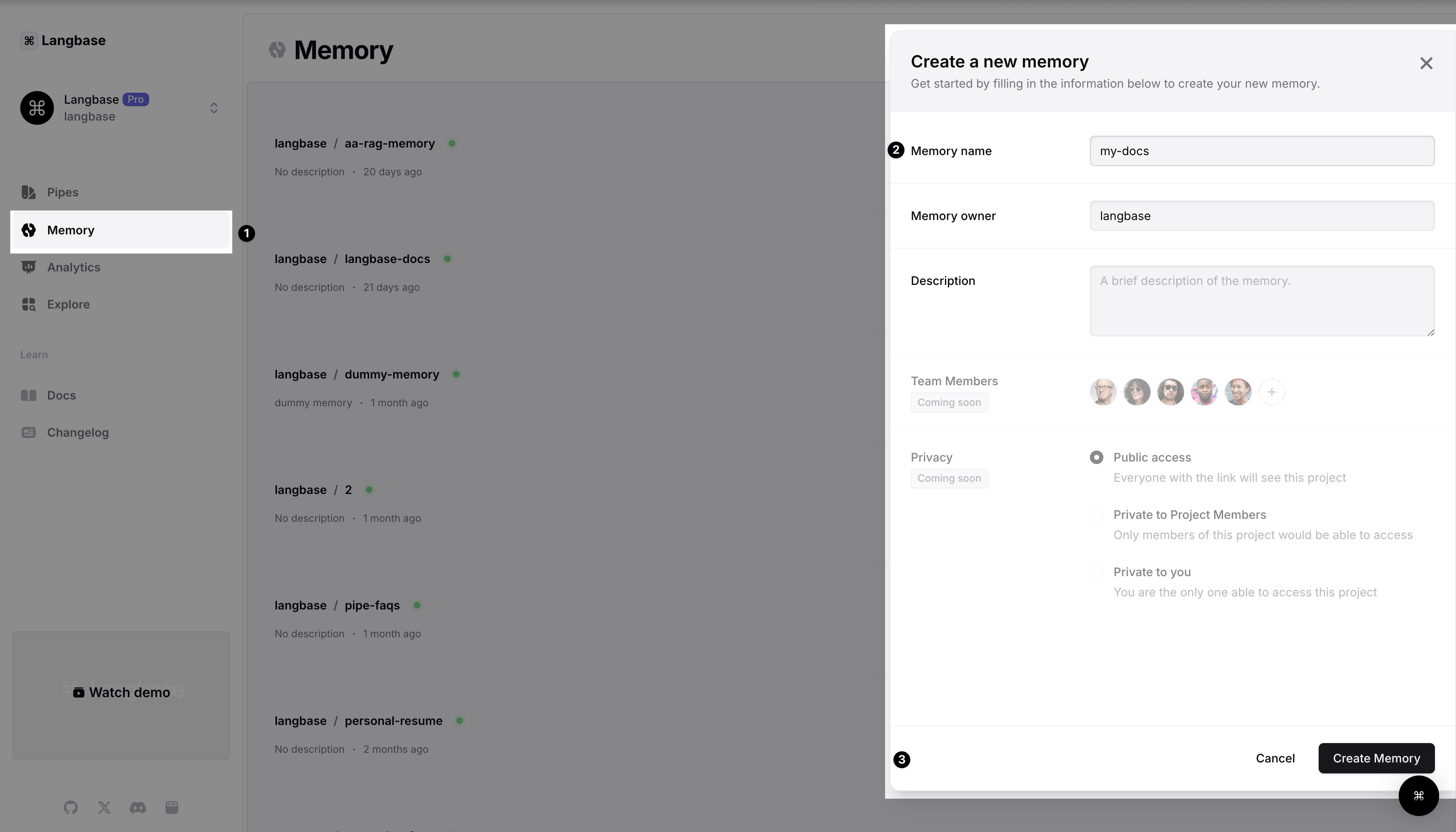The height and width of the screenshot is (832, 1456).
Task: Click the Analytics icon in the sidebar
Action: pyautogui.click(x=28, y=266)
